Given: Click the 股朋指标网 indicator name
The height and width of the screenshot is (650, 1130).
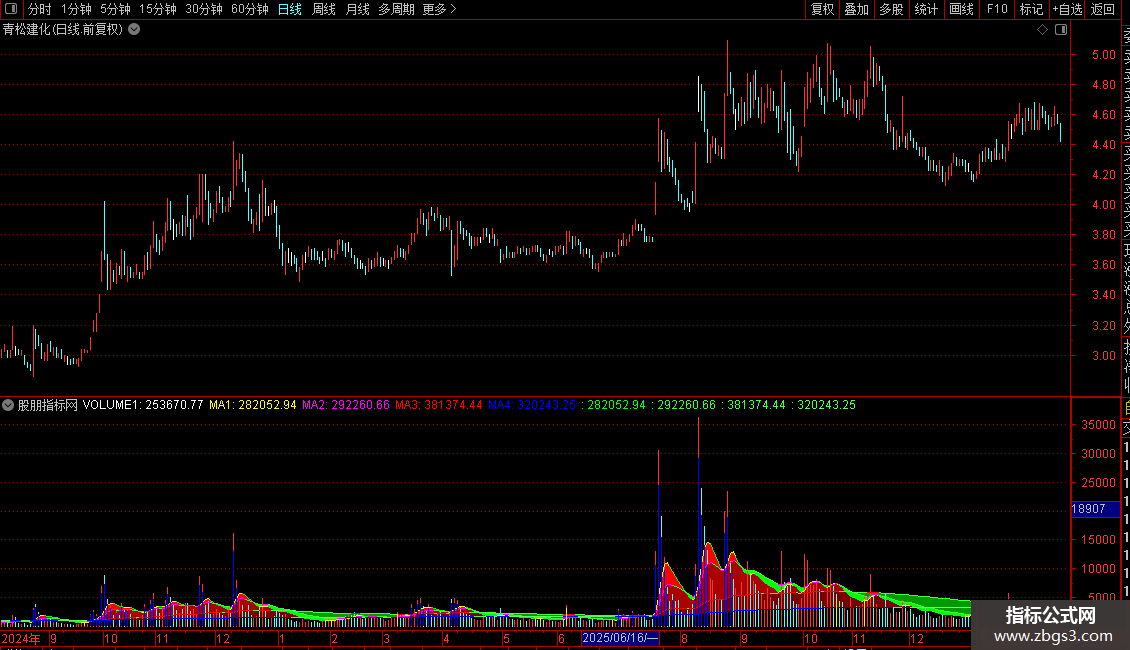Looking at the screenshot, I should [x=48, y=405].
